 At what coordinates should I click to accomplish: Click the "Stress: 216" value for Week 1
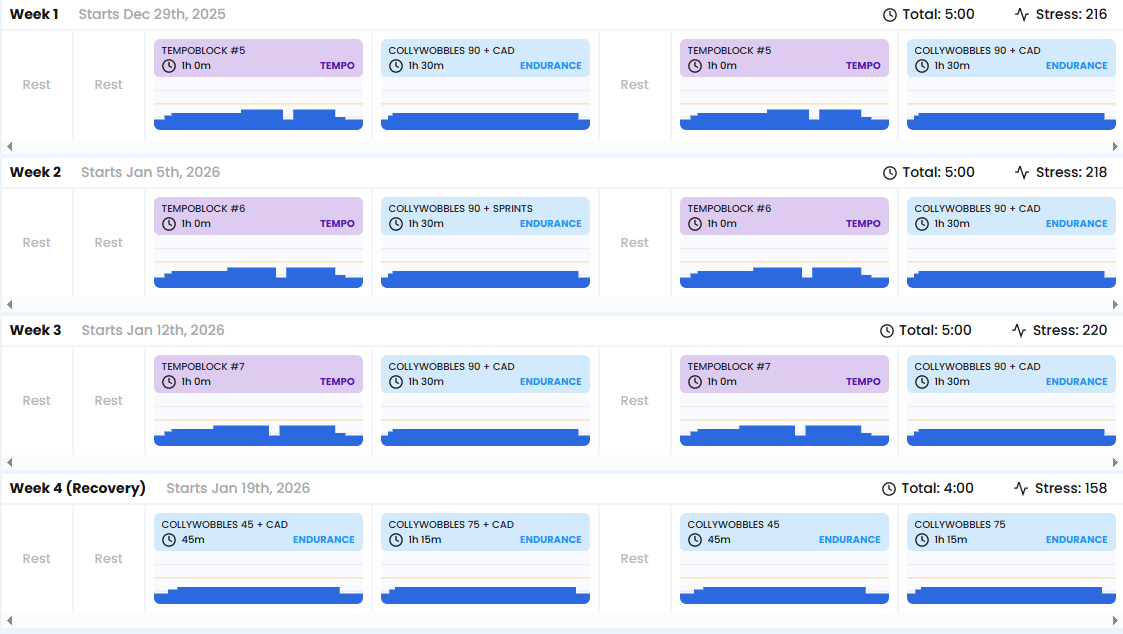[x=1070, y=15]
